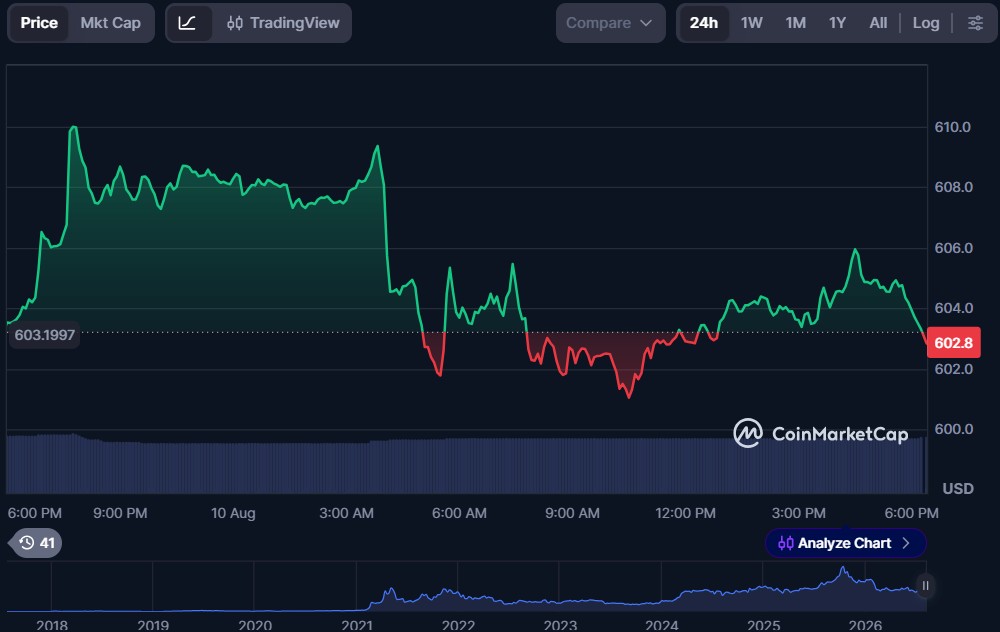Image resolution: width=1000 pixels, height=632 pixels.
Task: Open the TradingView chart mode
Action: (283, 23)
